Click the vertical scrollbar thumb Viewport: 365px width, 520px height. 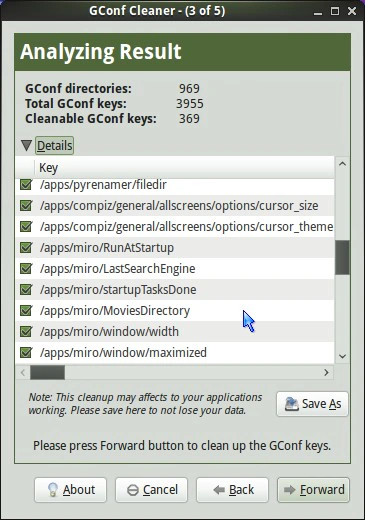tap(342, 257)
